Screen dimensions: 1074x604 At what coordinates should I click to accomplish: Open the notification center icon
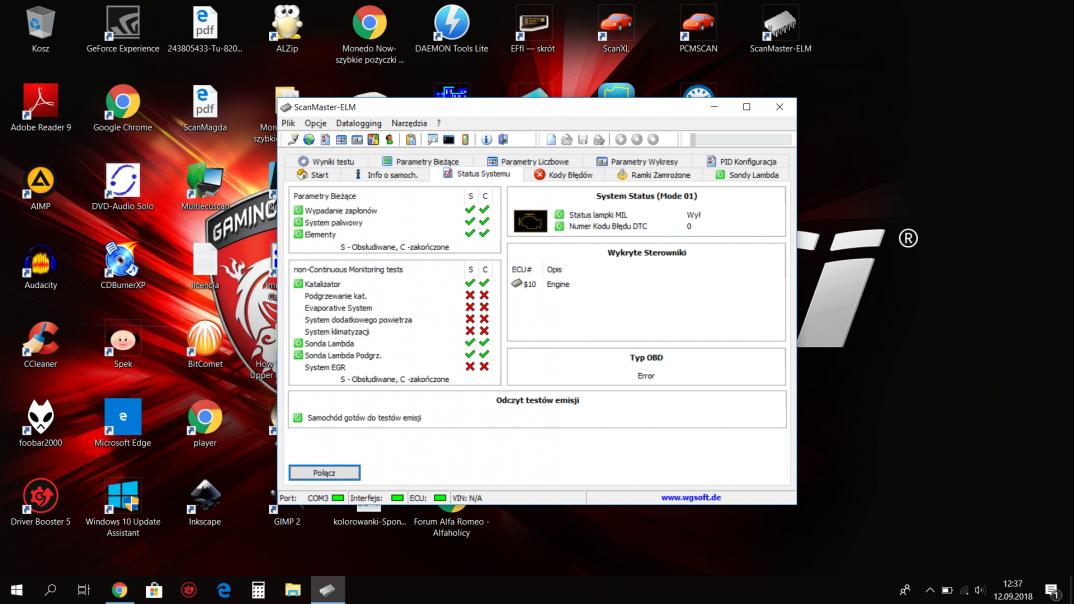(x=1052, y=590)
